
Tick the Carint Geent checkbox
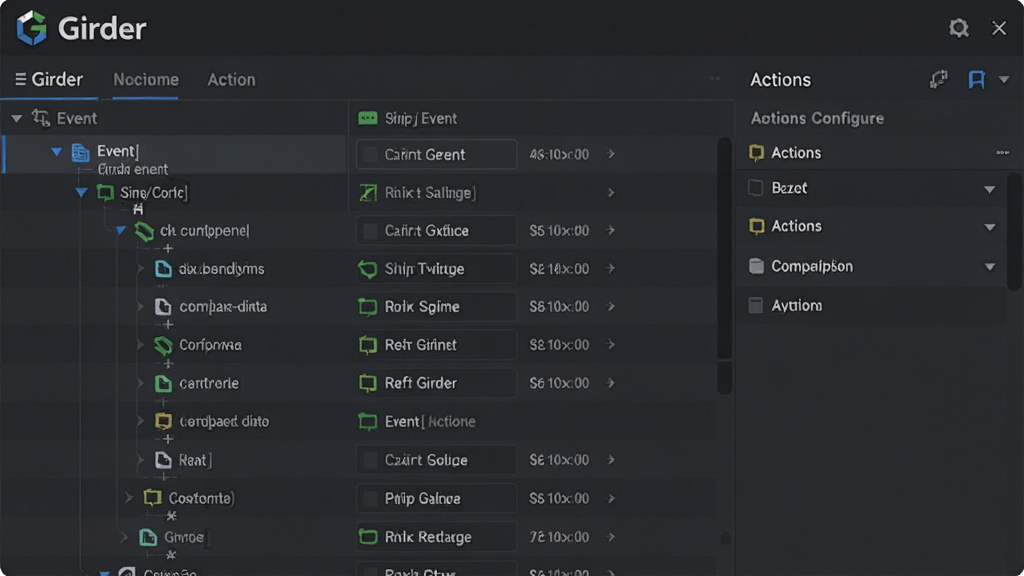click(370, 155)
